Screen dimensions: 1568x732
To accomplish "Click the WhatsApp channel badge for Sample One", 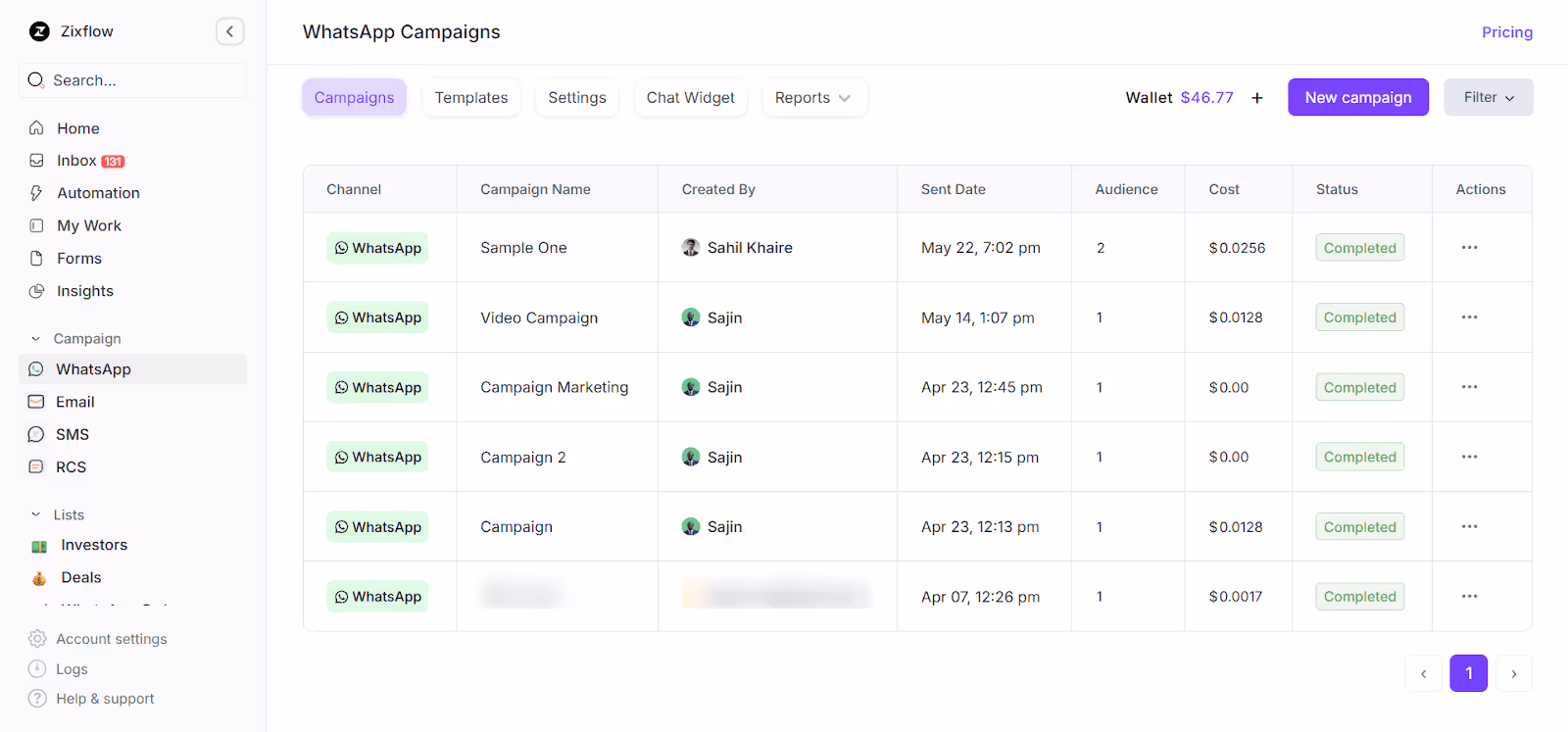I will pos(377,248).
